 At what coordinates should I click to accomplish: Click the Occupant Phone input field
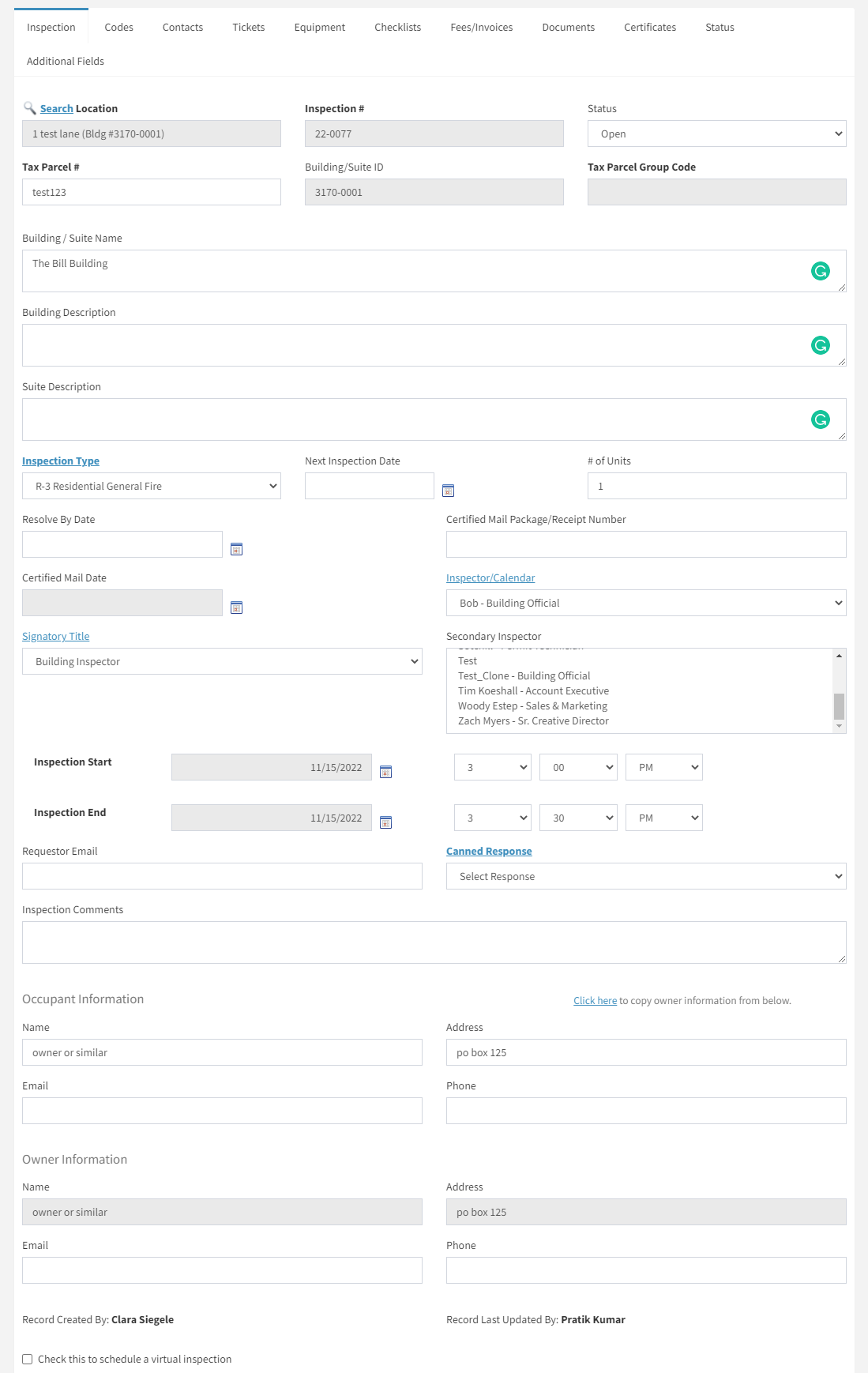(646, 1111)
